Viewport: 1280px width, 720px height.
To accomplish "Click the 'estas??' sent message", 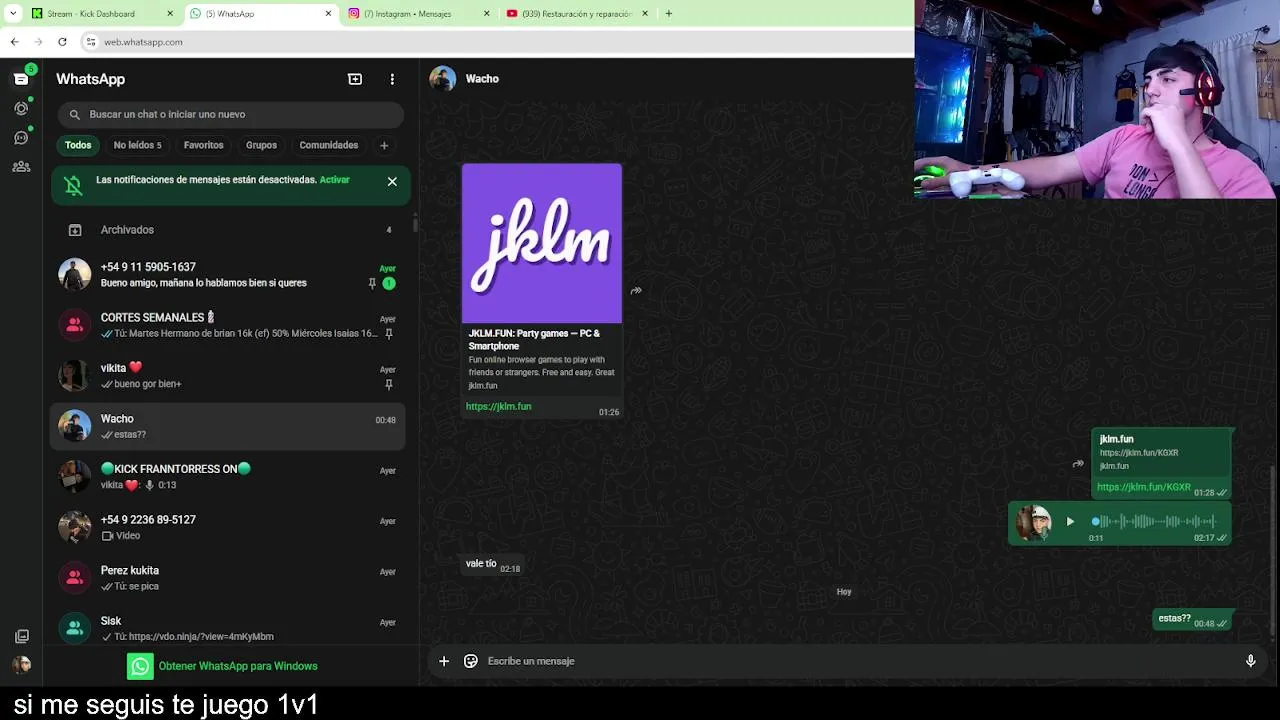I will click(x=1192, y=620).
